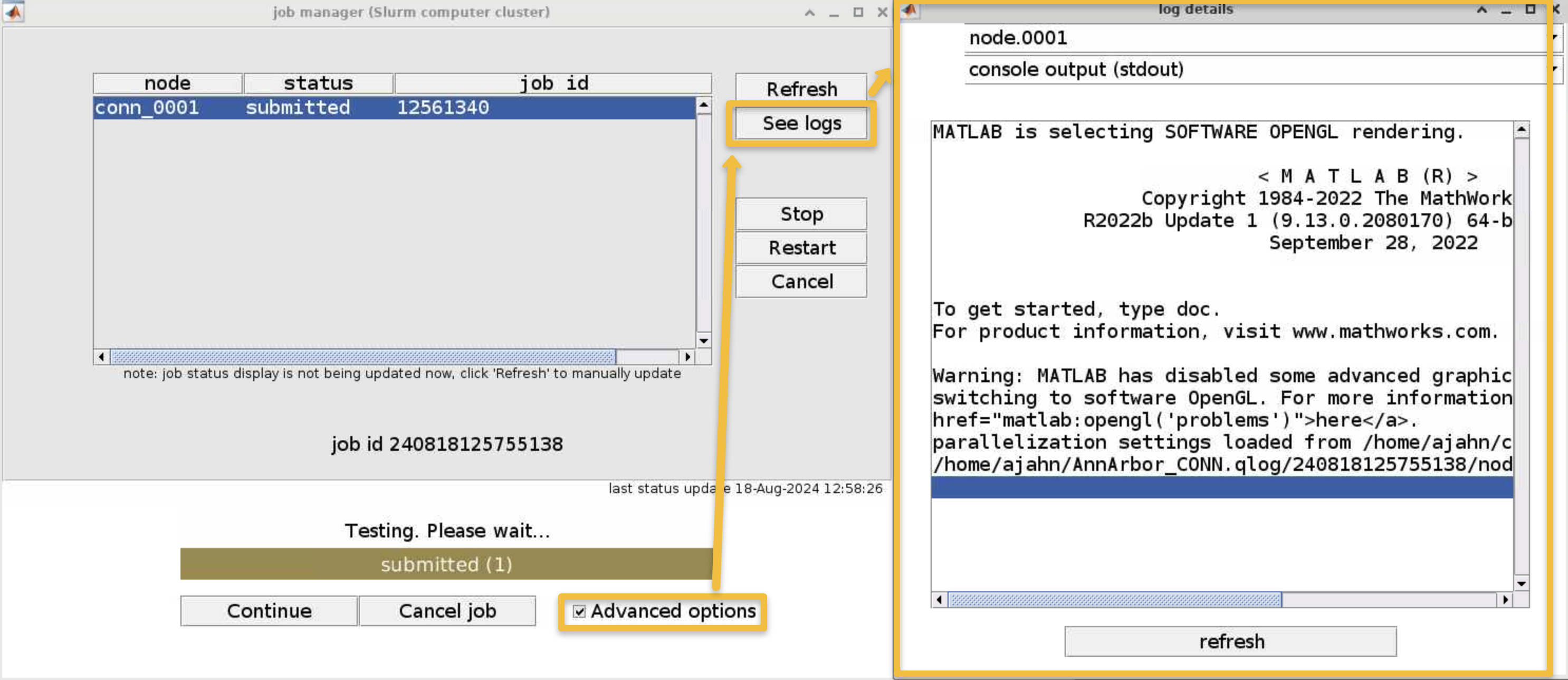Screen dimensions: 1568x680
Task: Click the See logs button
Action: [801, 123]
